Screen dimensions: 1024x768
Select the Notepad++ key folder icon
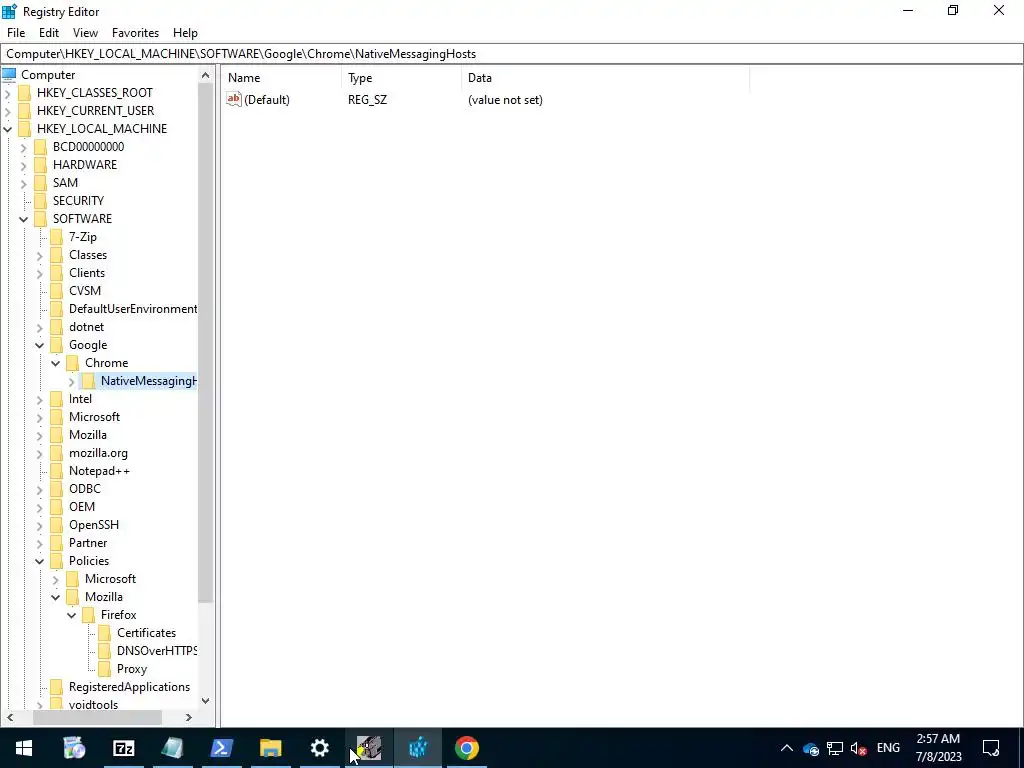tap(57, 471)
